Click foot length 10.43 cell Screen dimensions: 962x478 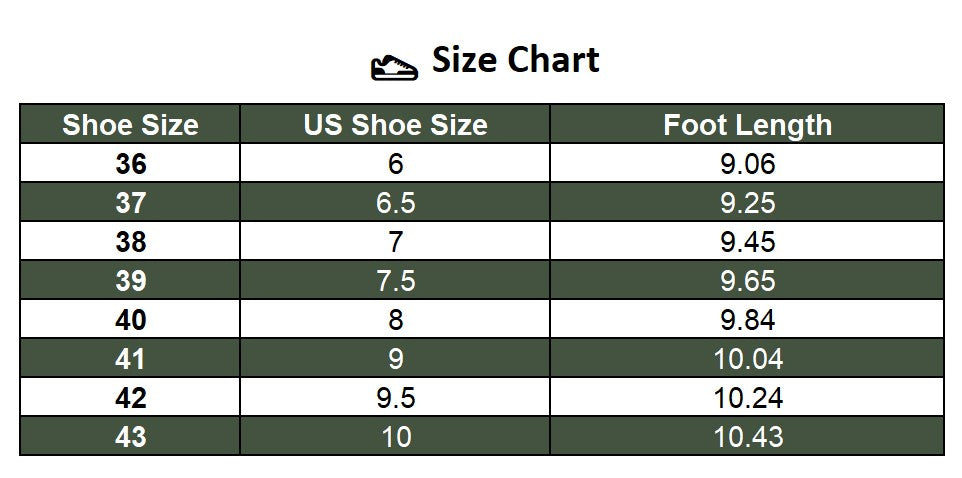(x=747, y=436)
